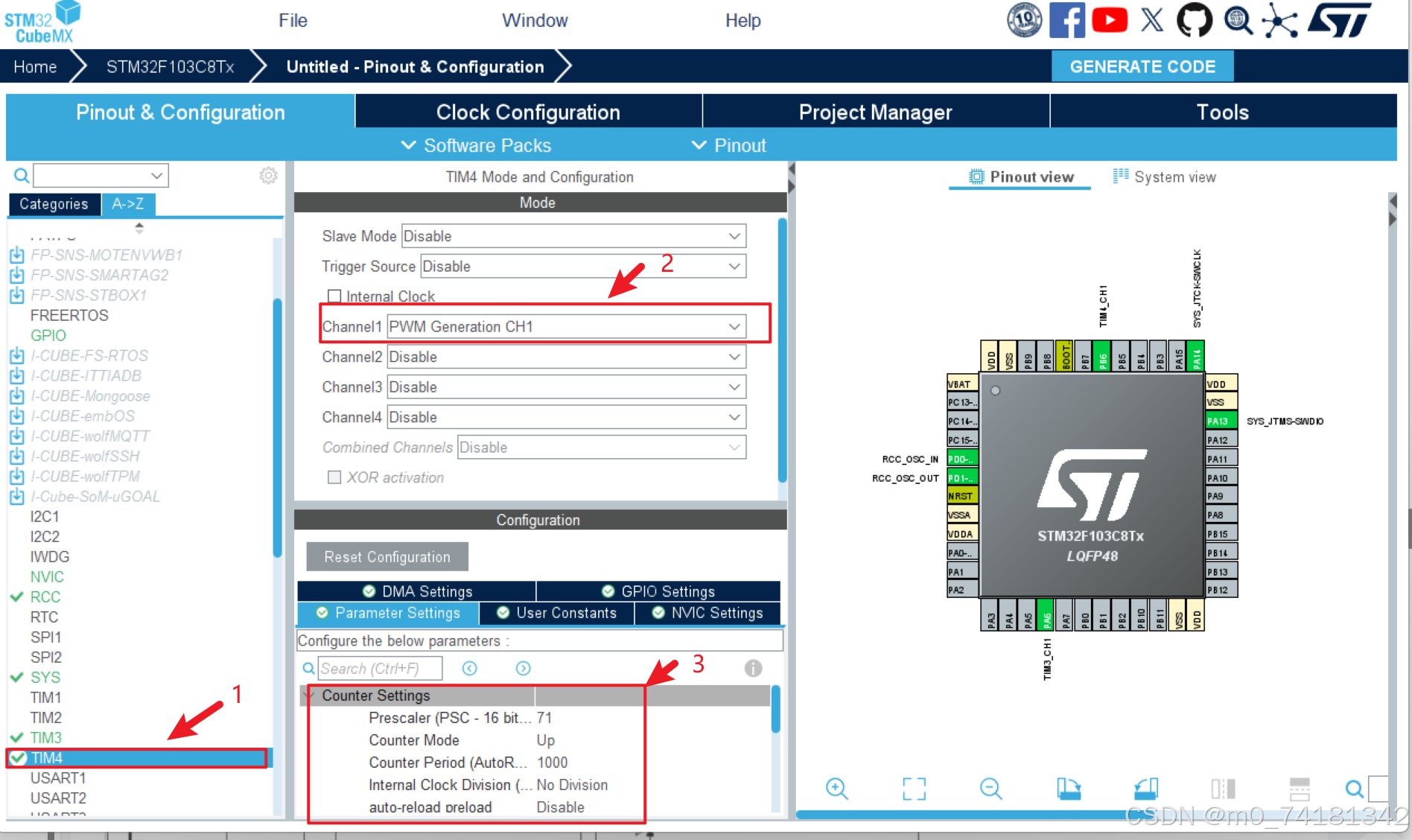1412x840 pixels.
Task: Open the Slave Mode dropdown
Action: [573, 236]
